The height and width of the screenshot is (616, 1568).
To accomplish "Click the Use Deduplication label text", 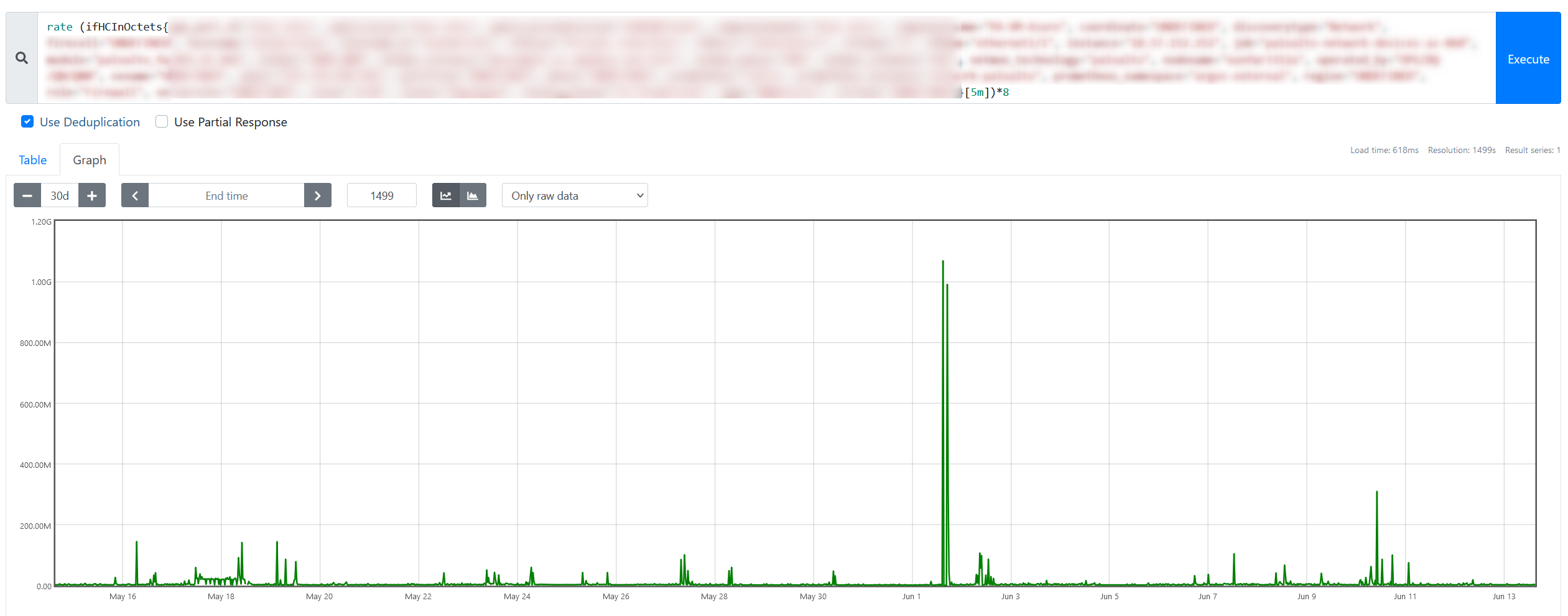I will click(90, 122).
